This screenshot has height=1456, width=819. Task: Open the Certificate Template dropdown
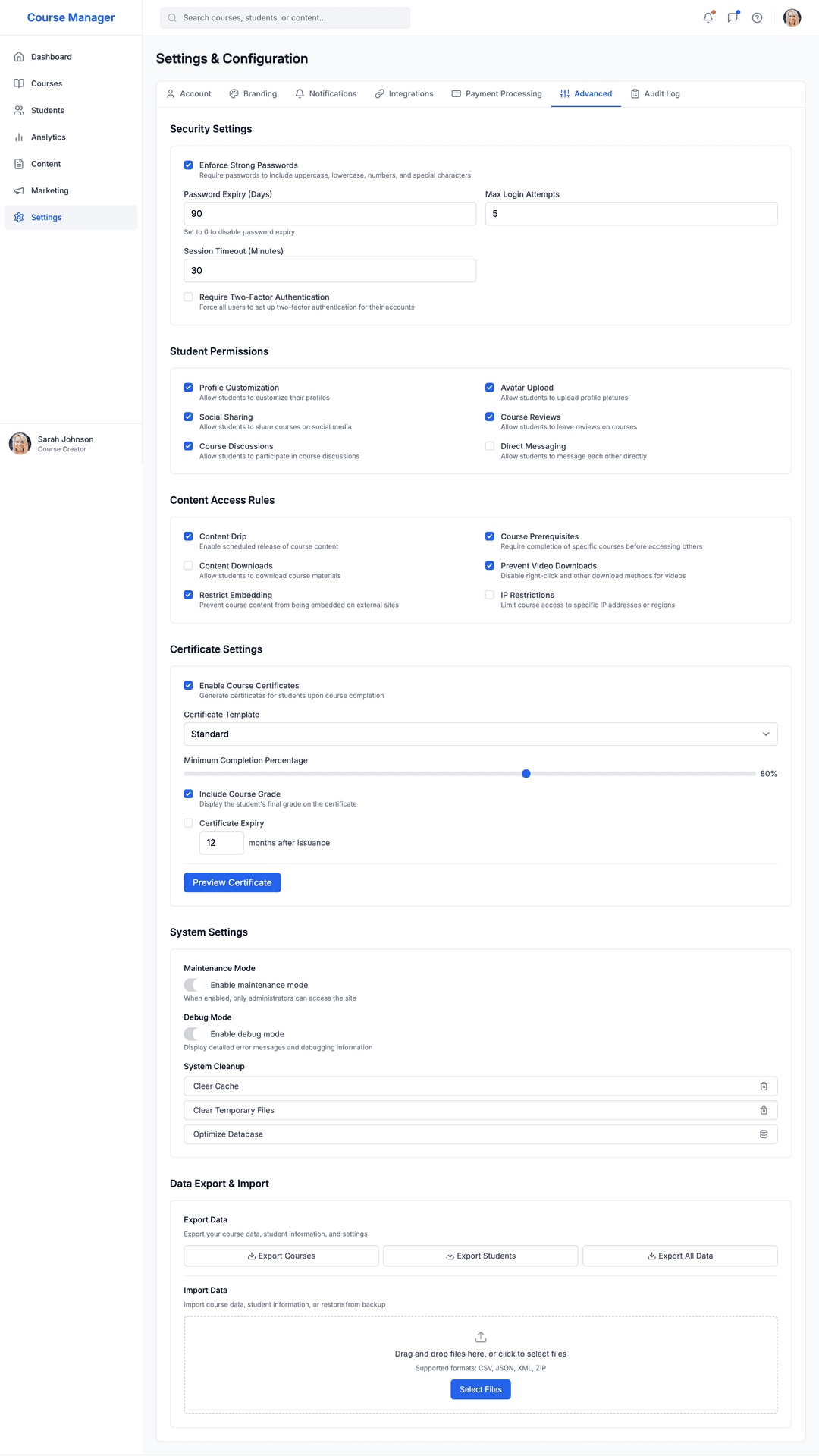(480, 734)
